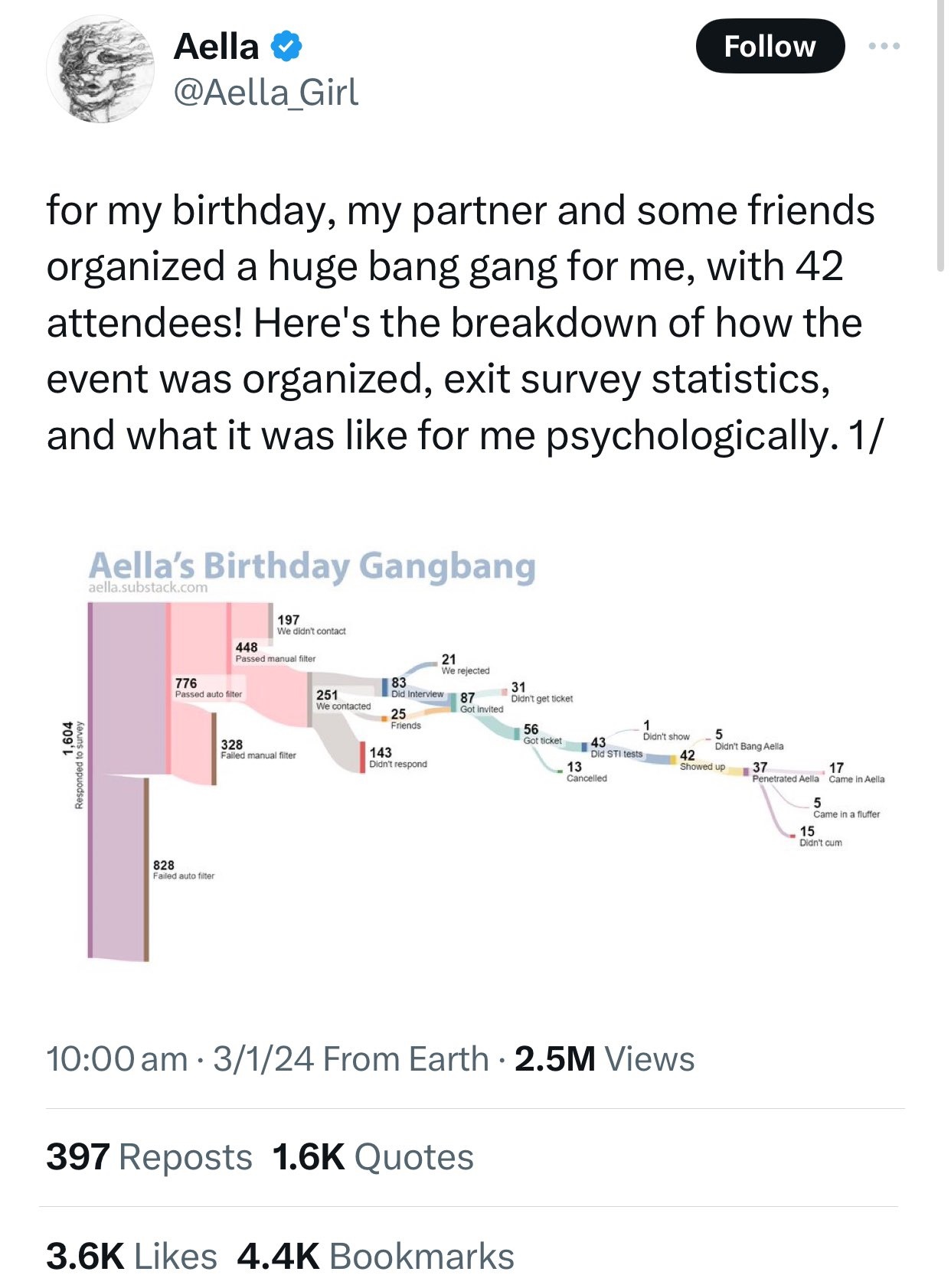Click the 10:00 am timestamp
The image size is (951, 1288).
pyautogui.click(x=116, y=1060)
